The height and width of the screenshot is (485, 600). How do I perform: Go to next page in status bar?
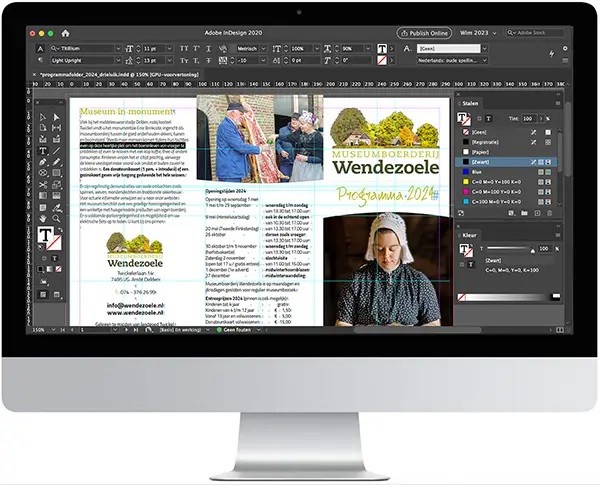(127, 330)
